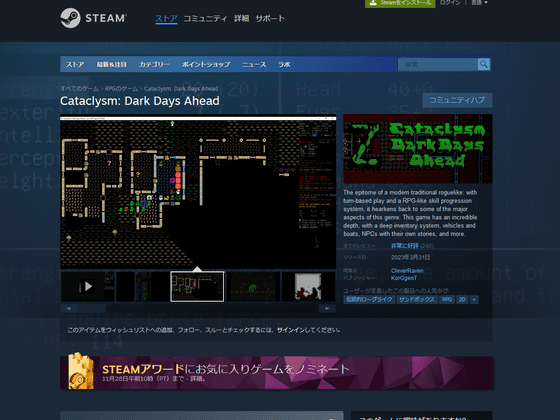Viewport: 560px width, 420px height.
Task: Open the ストア top menu item
Action: click(x=166, y=19)
